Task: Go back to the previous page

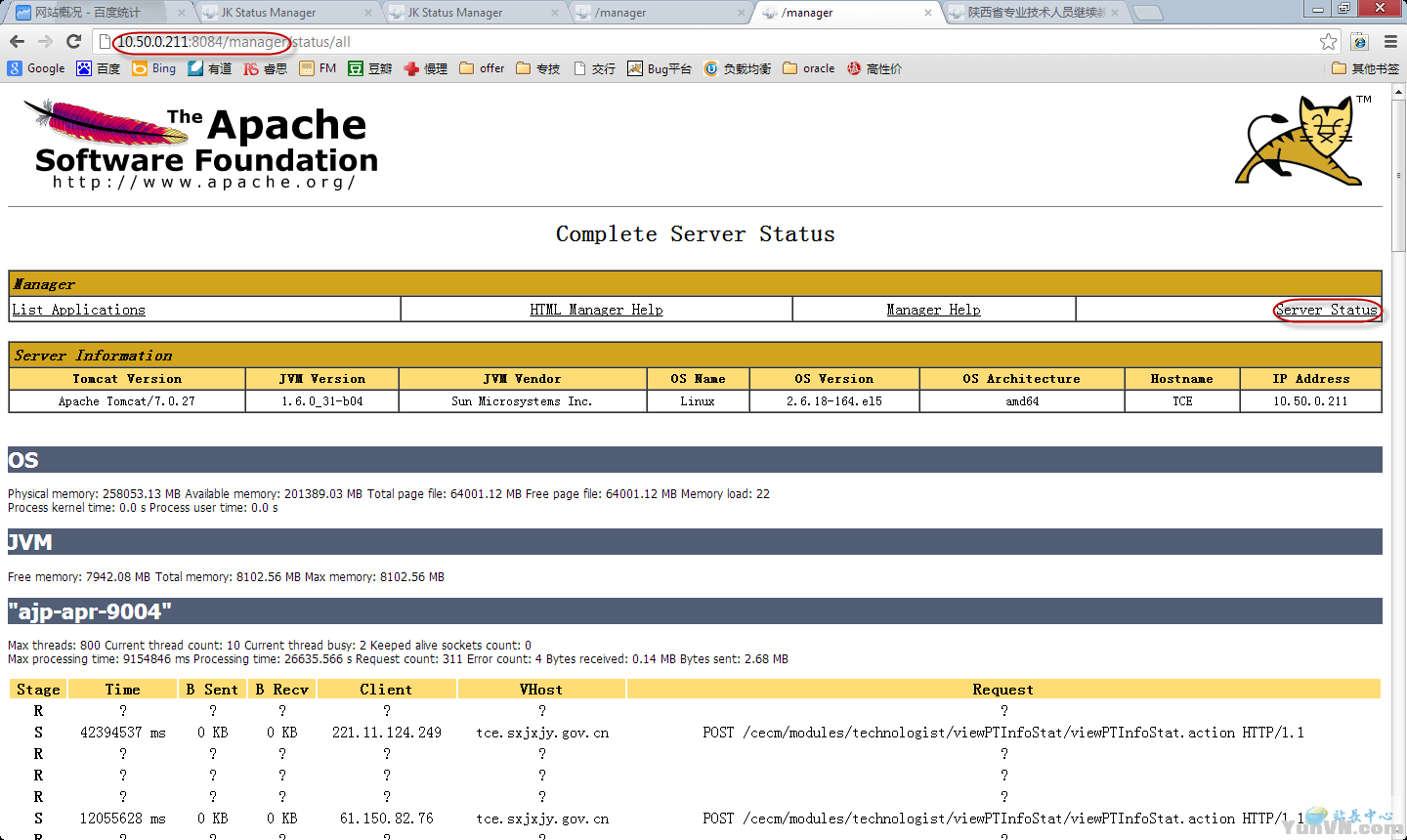Action: click(17, 41)
